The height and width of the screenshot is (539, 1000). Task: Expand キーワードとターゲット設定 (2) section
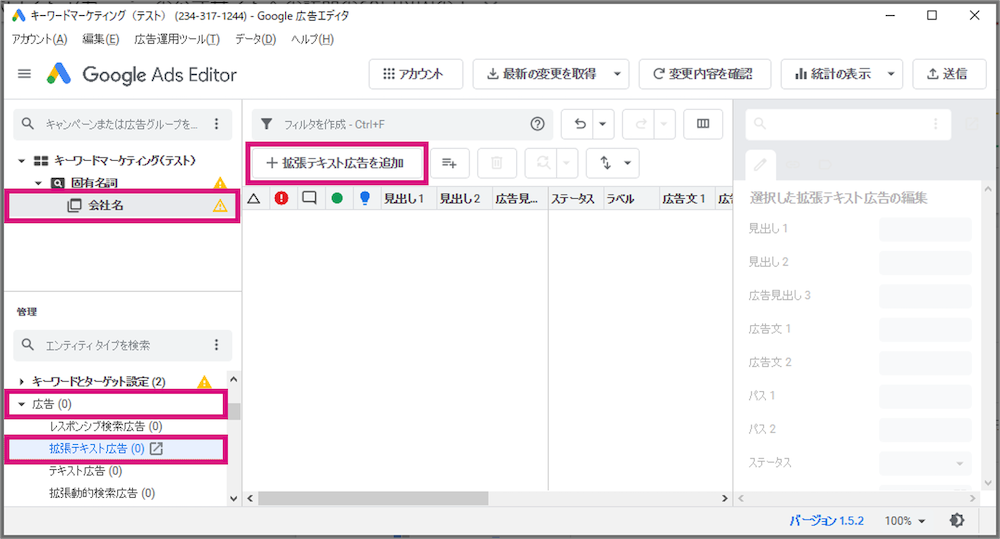pyautogui.click(x=22, y=381)
